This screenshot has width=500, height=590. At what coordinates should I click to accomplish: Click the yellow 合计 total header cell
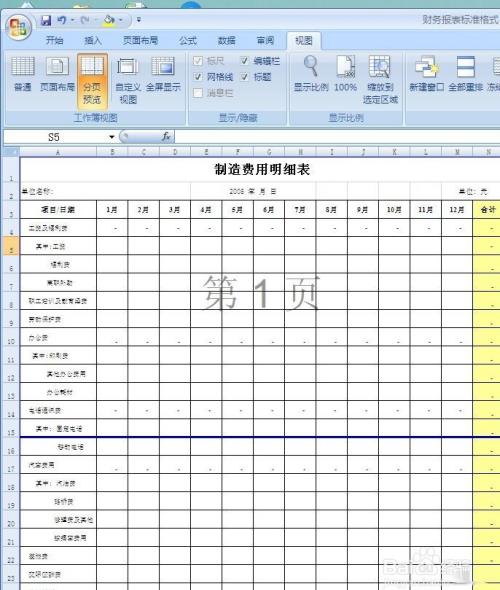click(x=486, y=210)
